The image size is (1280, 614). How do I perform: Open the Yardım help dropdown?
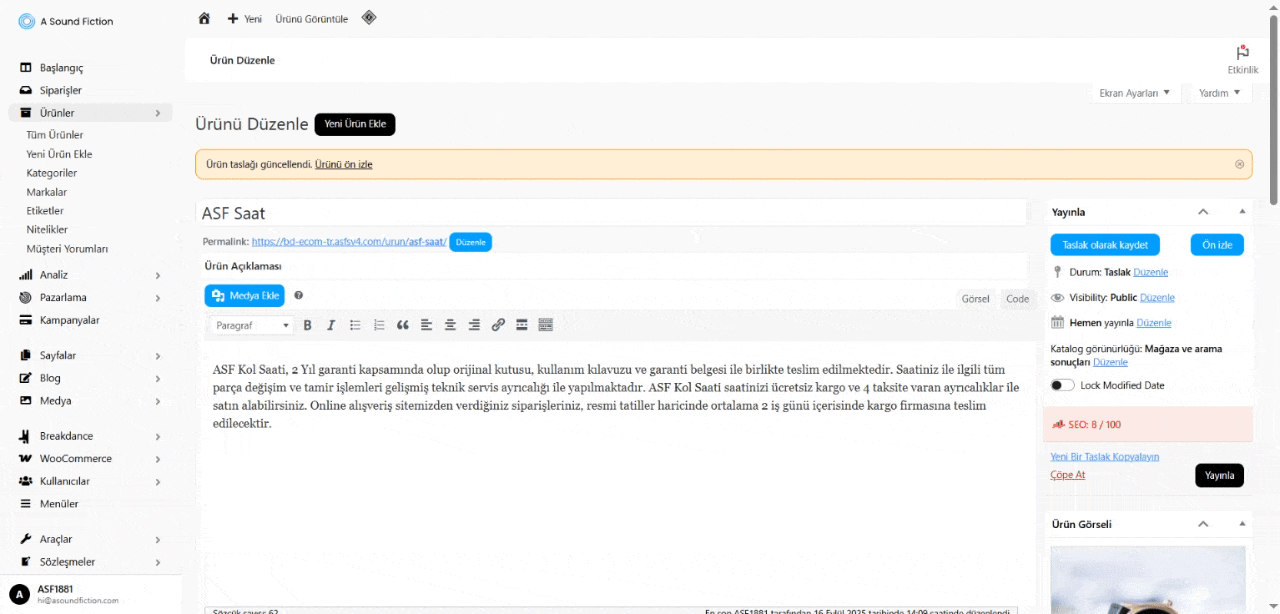coord(1218,93)
